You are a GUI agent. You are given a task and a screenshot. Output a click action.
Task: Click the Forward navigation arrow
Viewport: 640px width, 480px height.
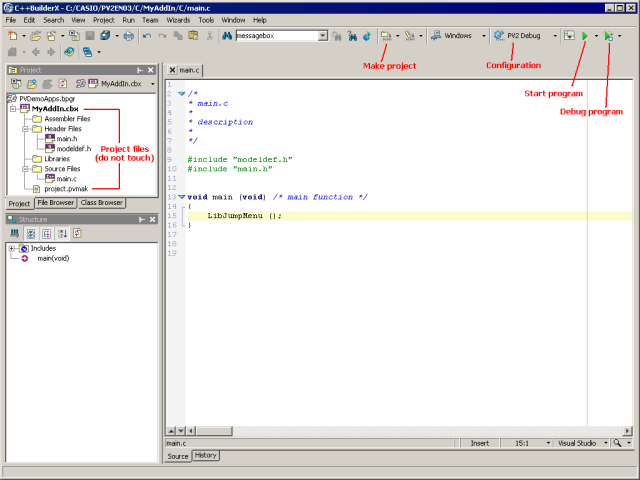[x=51, y=52]
